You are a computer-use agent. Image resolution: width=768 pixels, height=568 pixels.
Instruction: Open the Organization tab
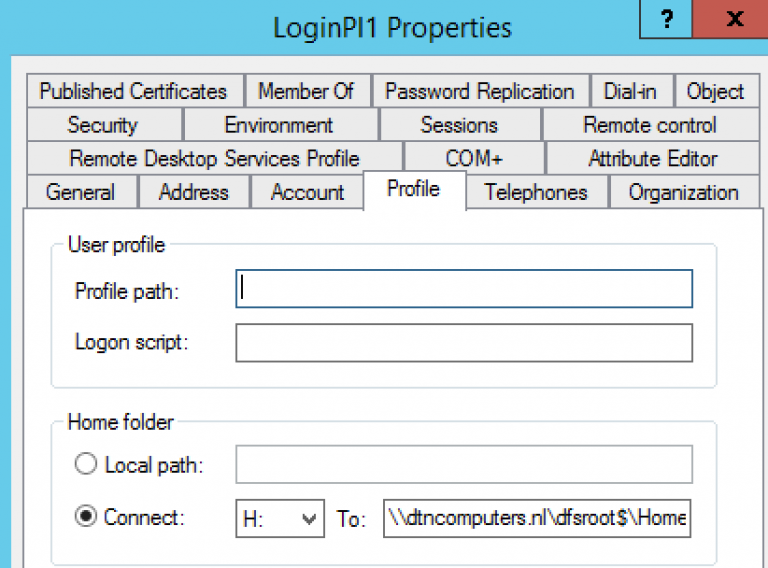(683, 192)
